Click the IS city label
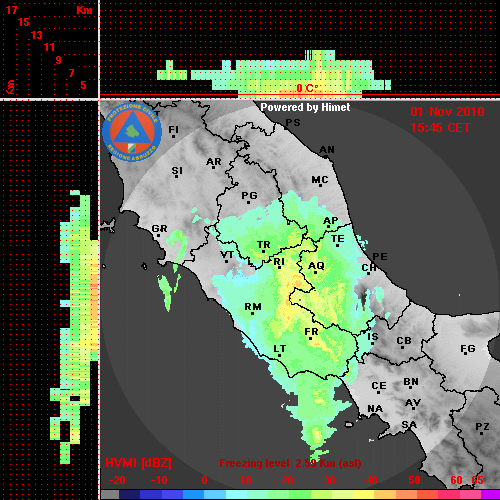The image size is (500, 500). coord(373,337)
